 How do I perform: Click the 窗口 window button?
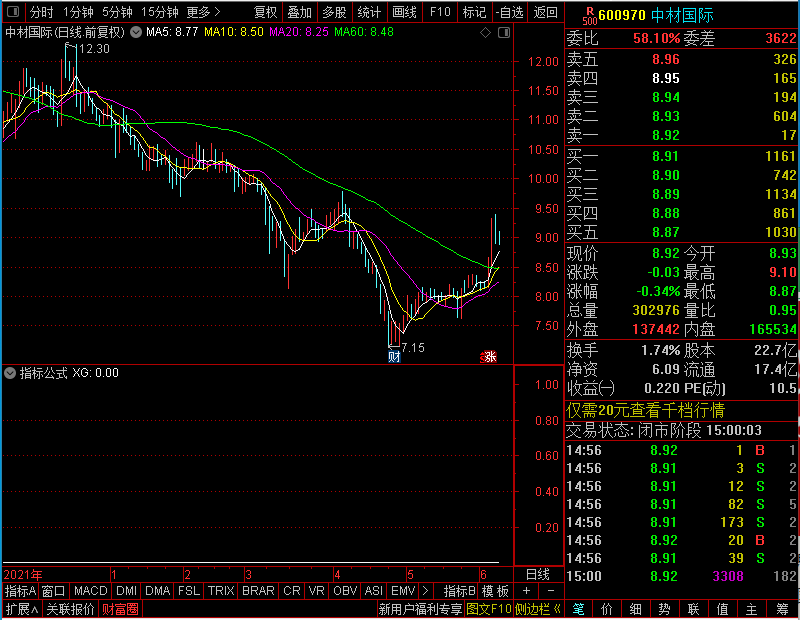tap(54, 591)
